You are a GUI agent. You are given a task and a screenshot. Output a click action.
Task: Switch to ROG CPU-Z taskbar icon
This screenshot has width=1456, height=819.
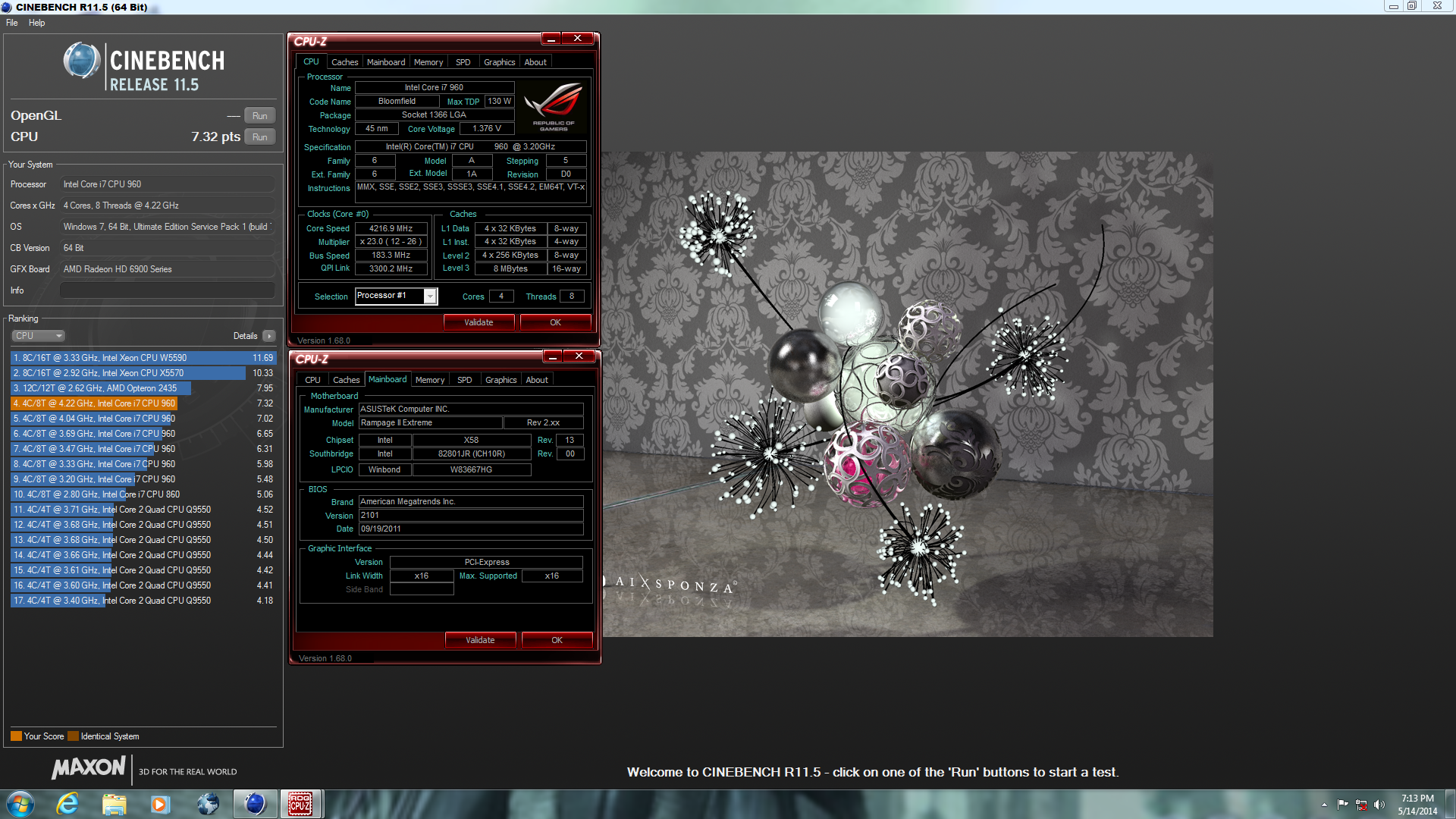(300, 804)
